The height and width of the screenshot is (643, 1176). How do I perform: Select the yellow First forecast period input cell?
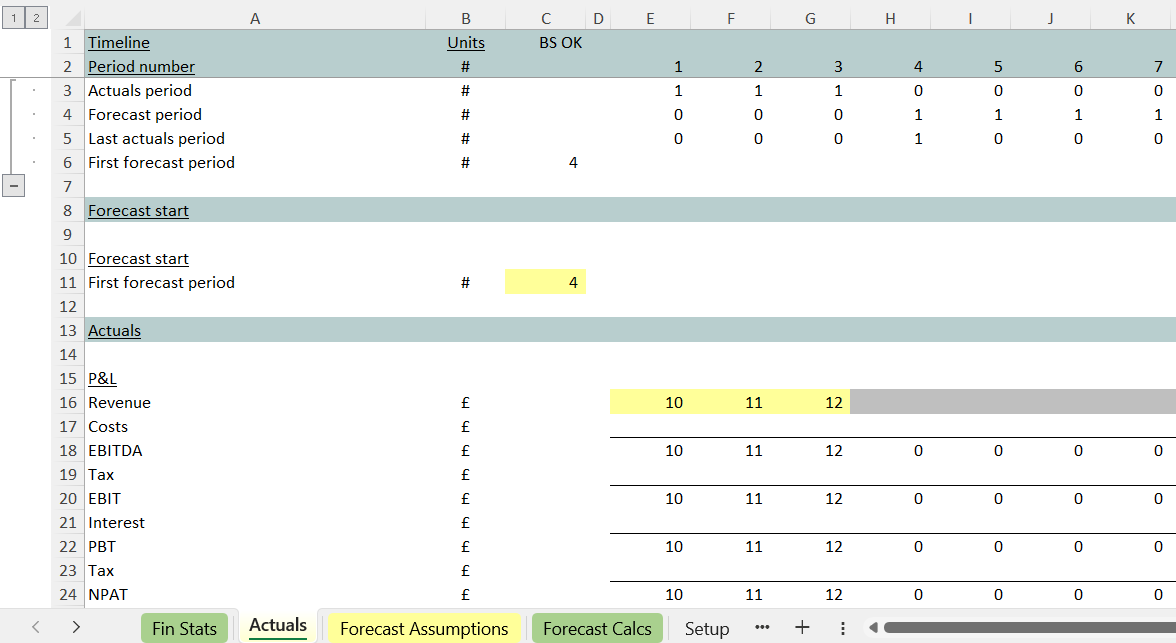(546, 283)
